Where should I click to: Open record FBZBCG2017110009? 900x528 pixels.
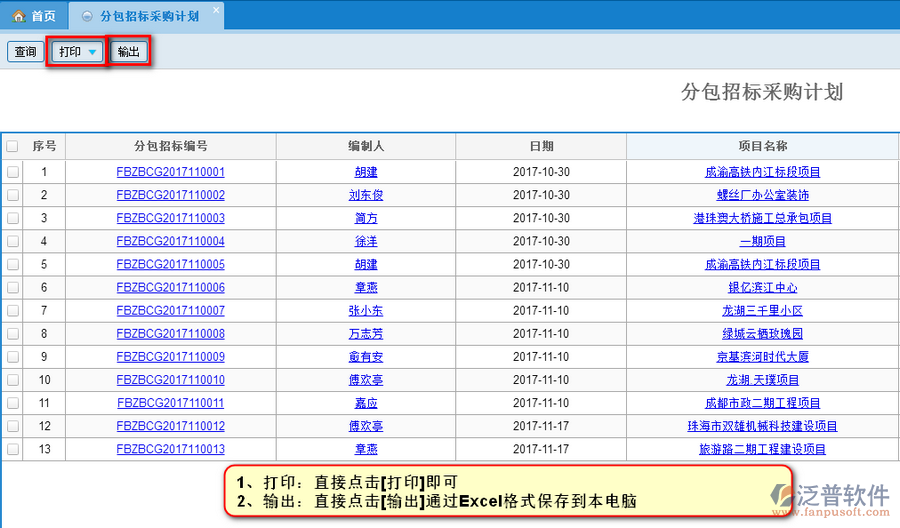170,357
